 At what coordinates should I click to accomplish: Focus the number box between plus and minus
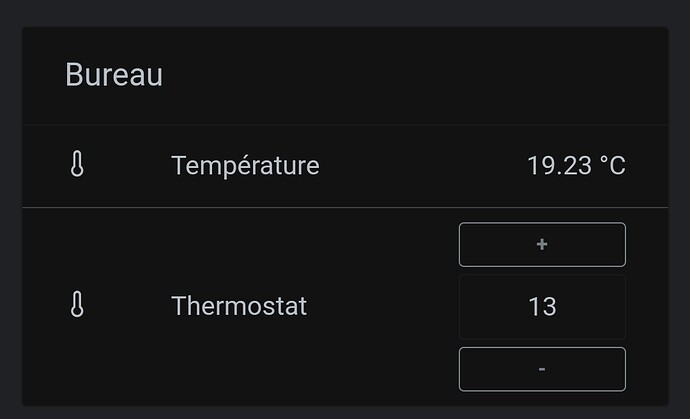tap(542, 306)
